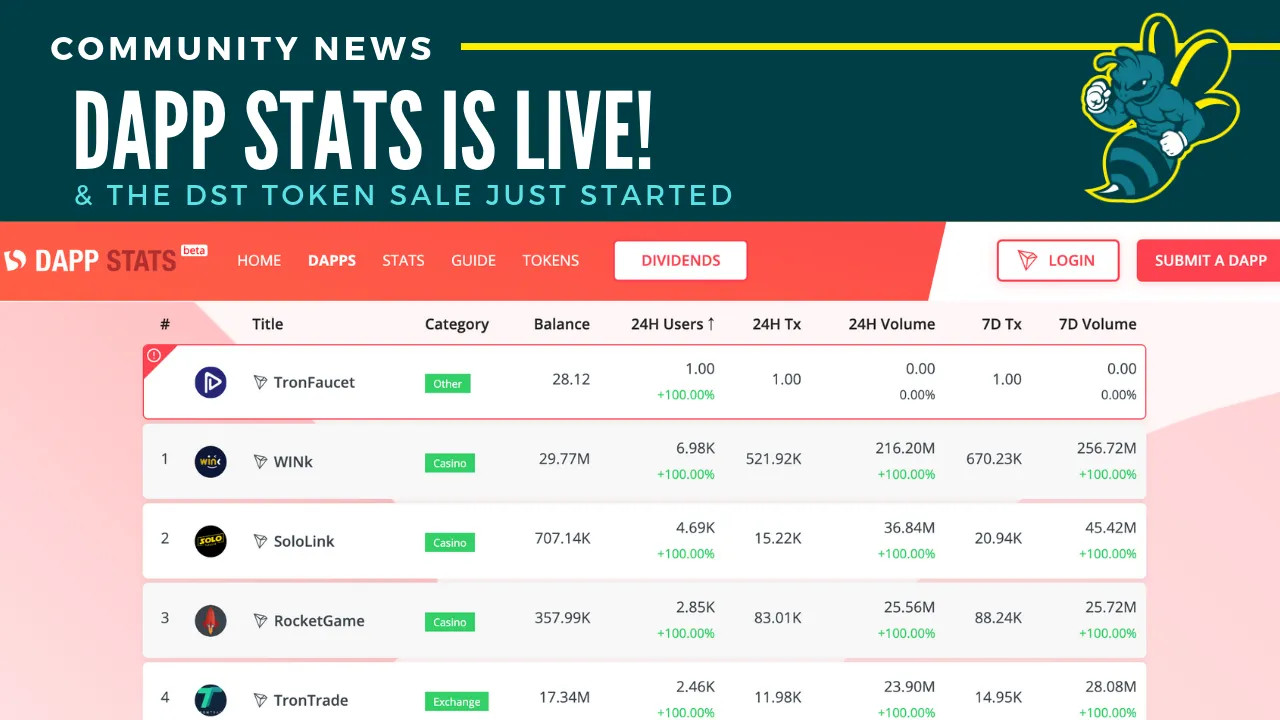Click the 256.72M 7D Volume value
1280x720 pixels.
1107,448
